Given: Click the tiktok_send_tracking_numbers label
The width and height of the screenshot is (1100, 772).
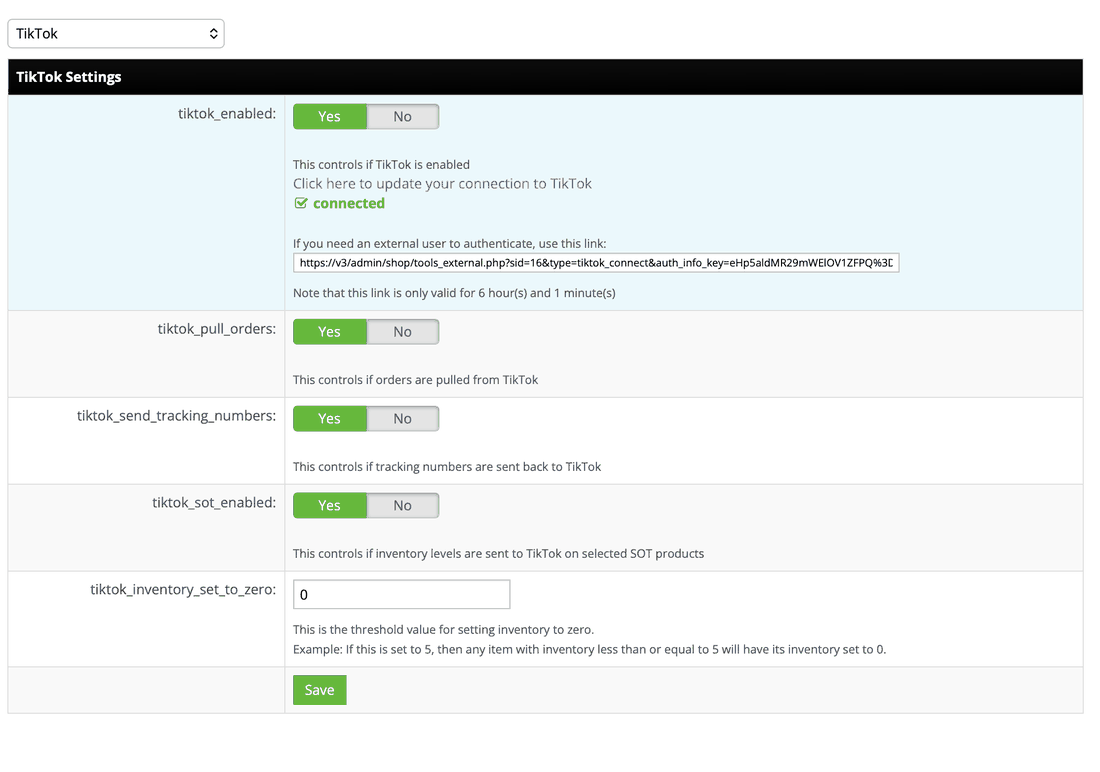Looking at the screenshot, I should [176, 416].
